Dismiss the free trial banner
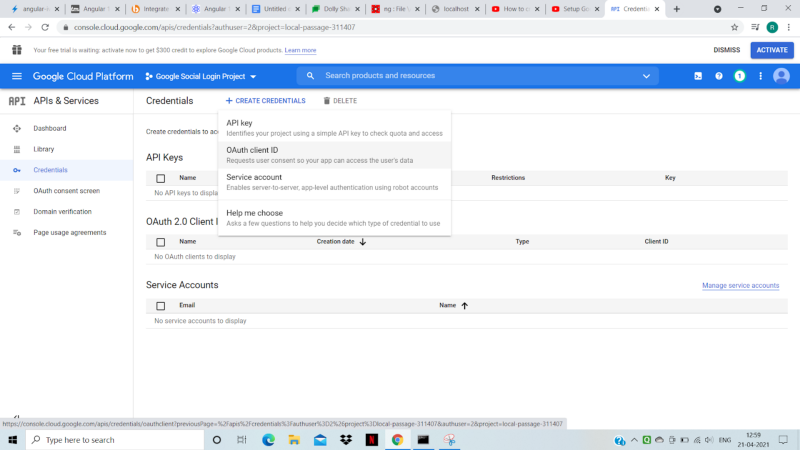The width and height of the screenshot is (800, 450). click(x=727, y=50)
